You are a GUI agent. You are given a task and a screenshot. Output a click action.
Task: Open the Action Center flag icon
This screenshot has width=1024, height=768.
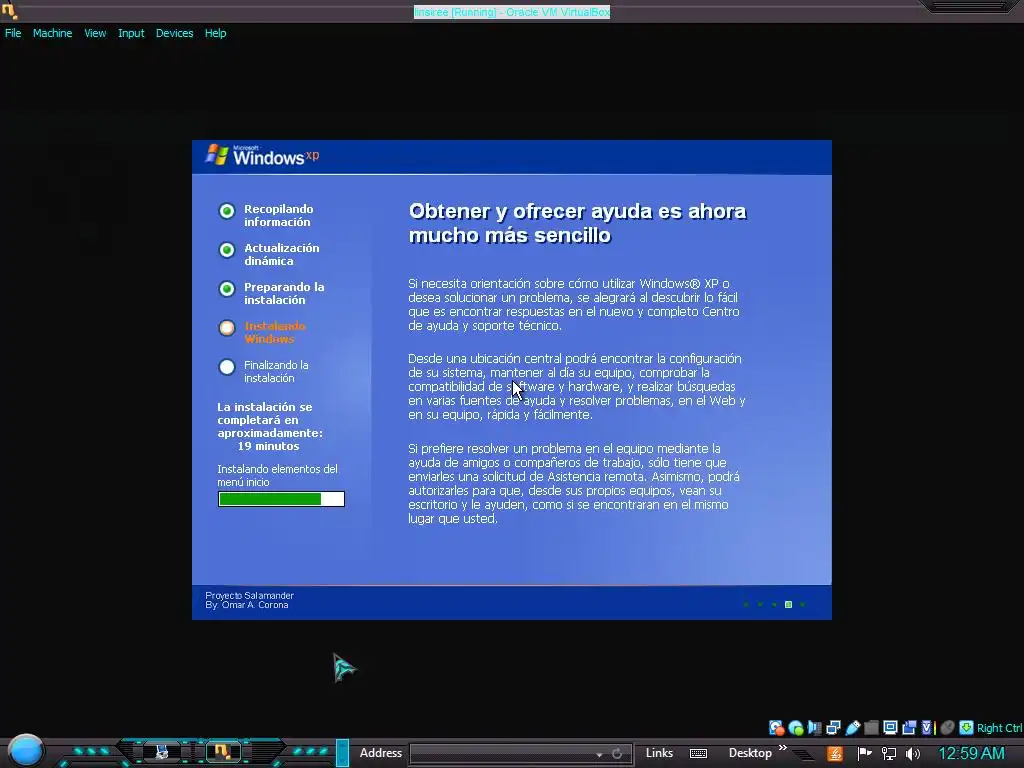click(x=864, y=754)
